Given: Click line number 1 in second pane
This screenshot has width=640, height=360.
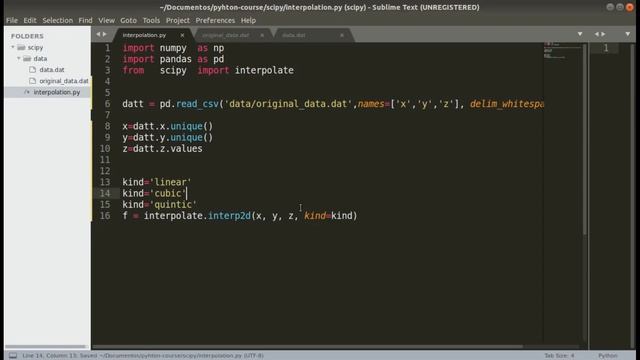Looking at the screenshot, I should point(606,48).
